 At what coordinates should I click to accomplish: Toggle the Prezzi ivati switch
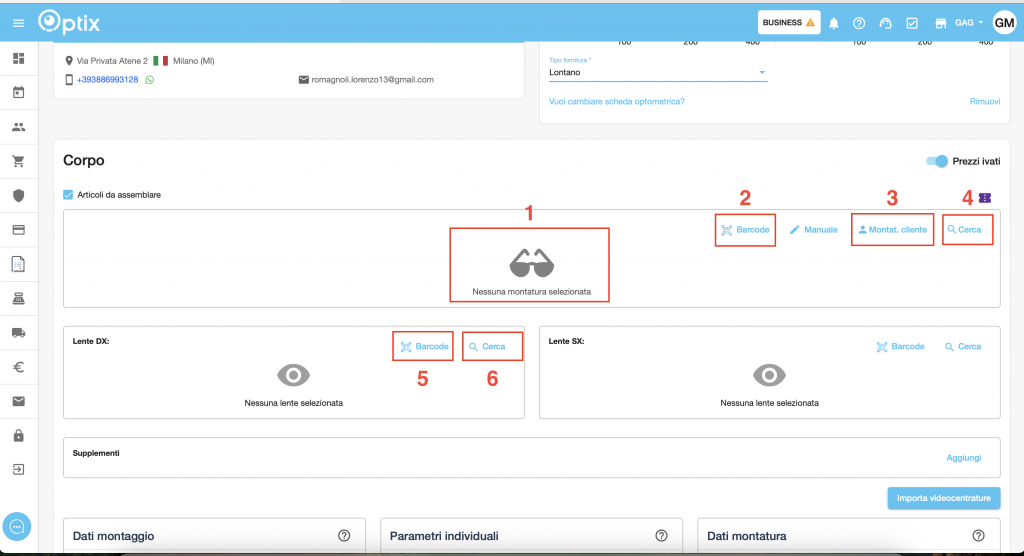937,161
